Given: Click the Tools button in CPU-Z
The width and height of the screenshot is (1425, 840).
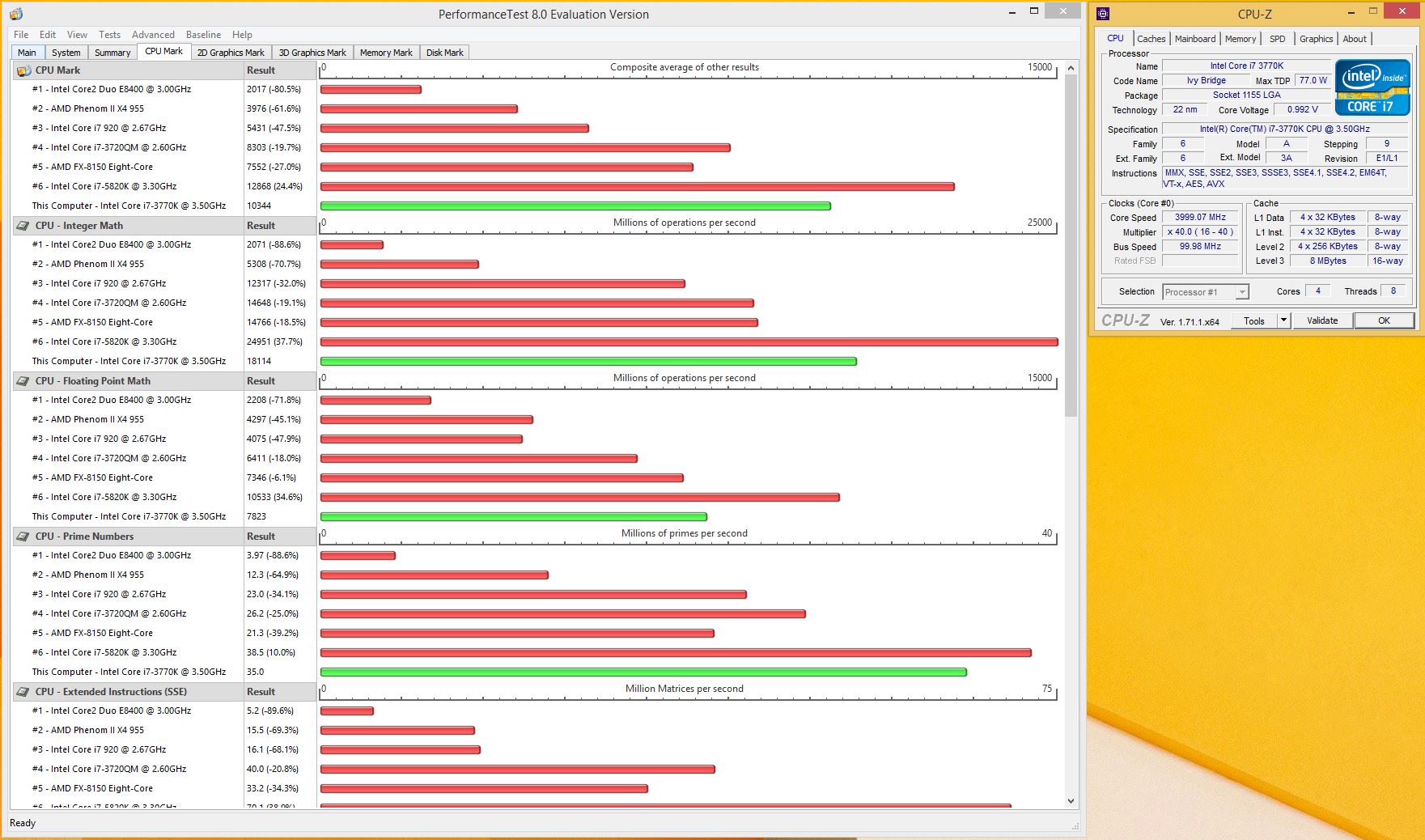Looking at the screenshot, I should pyautogui.click(x=1253, y=320).
